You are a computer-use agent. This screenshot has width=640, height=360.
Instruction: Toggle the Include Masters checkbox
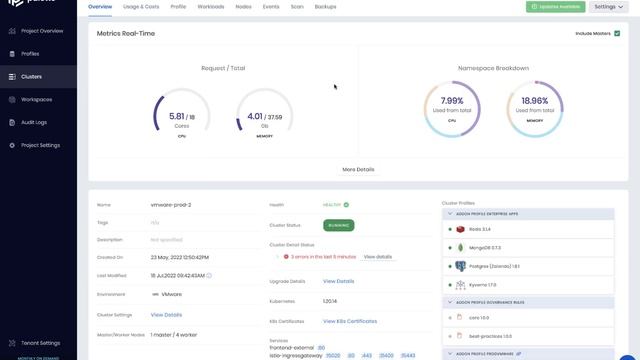[x=617, y=33]
